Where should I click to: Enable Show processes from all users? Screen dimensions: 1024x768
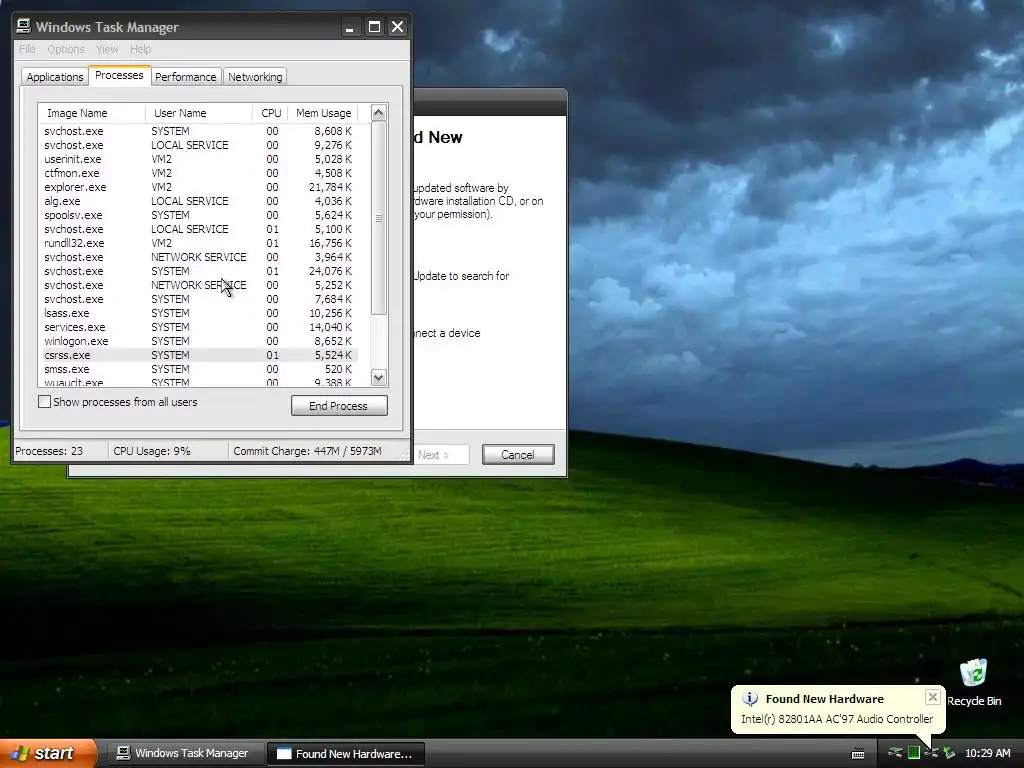coord(44,402)
